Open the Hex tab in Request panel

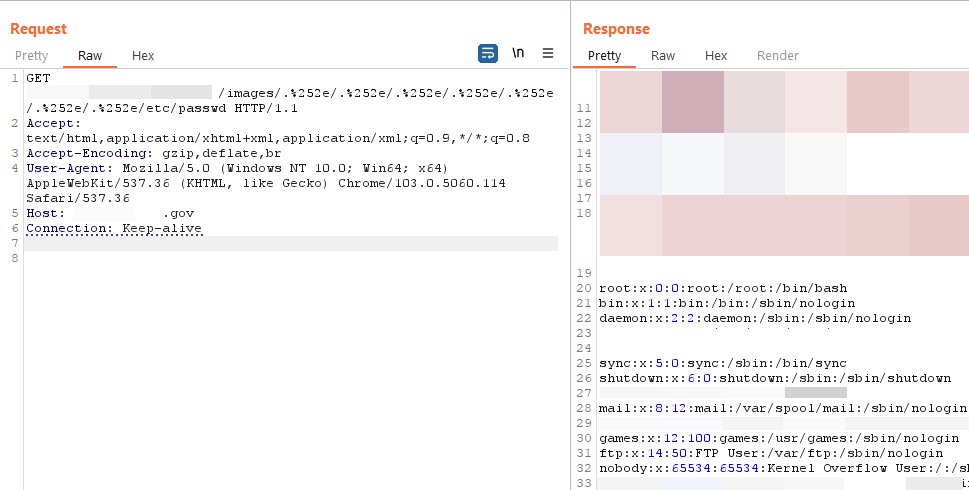click(143, 56)
